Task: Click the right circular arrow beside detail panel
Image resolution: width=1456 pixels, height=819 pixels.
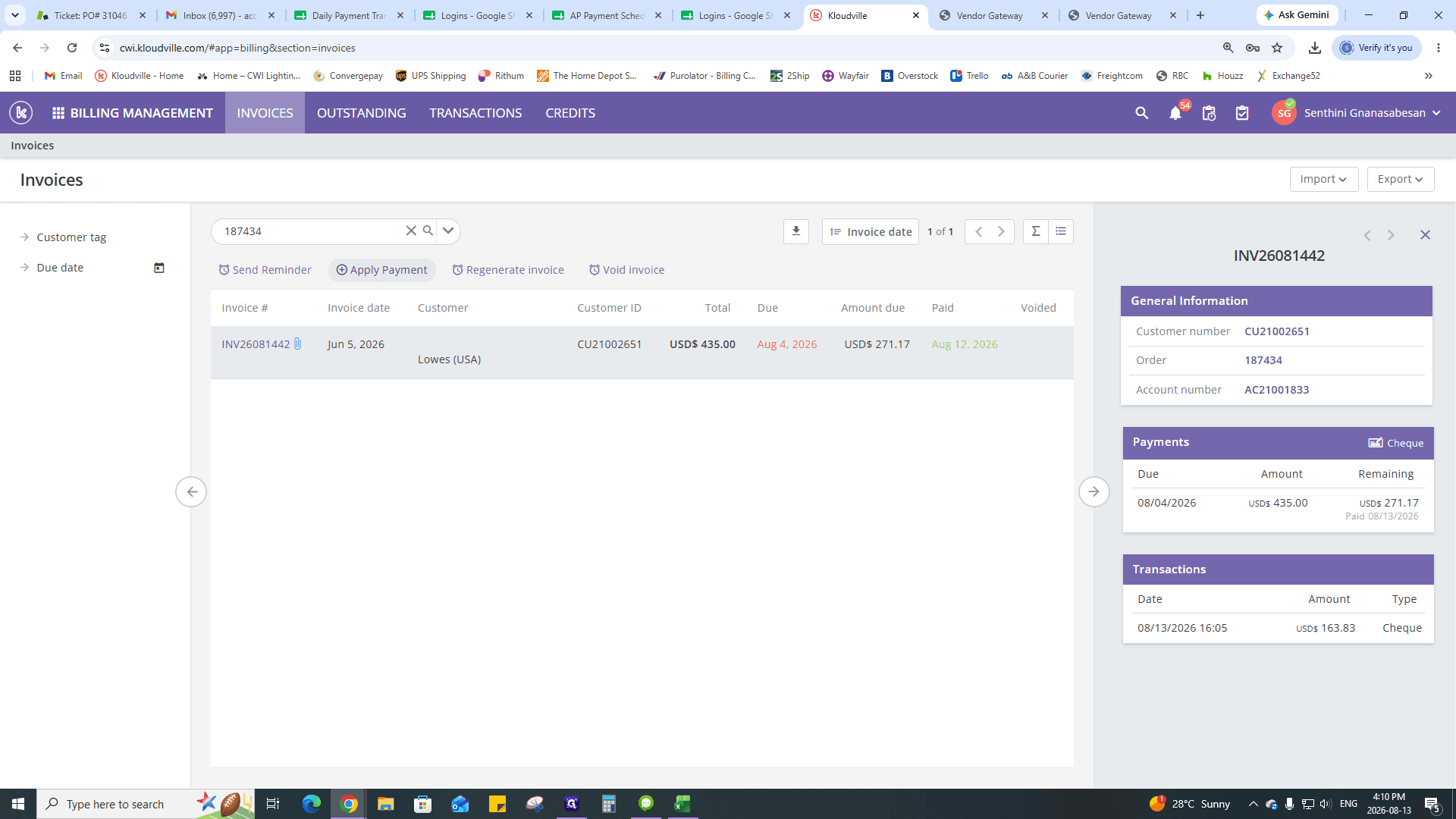Action: (x=1094, y=491)
